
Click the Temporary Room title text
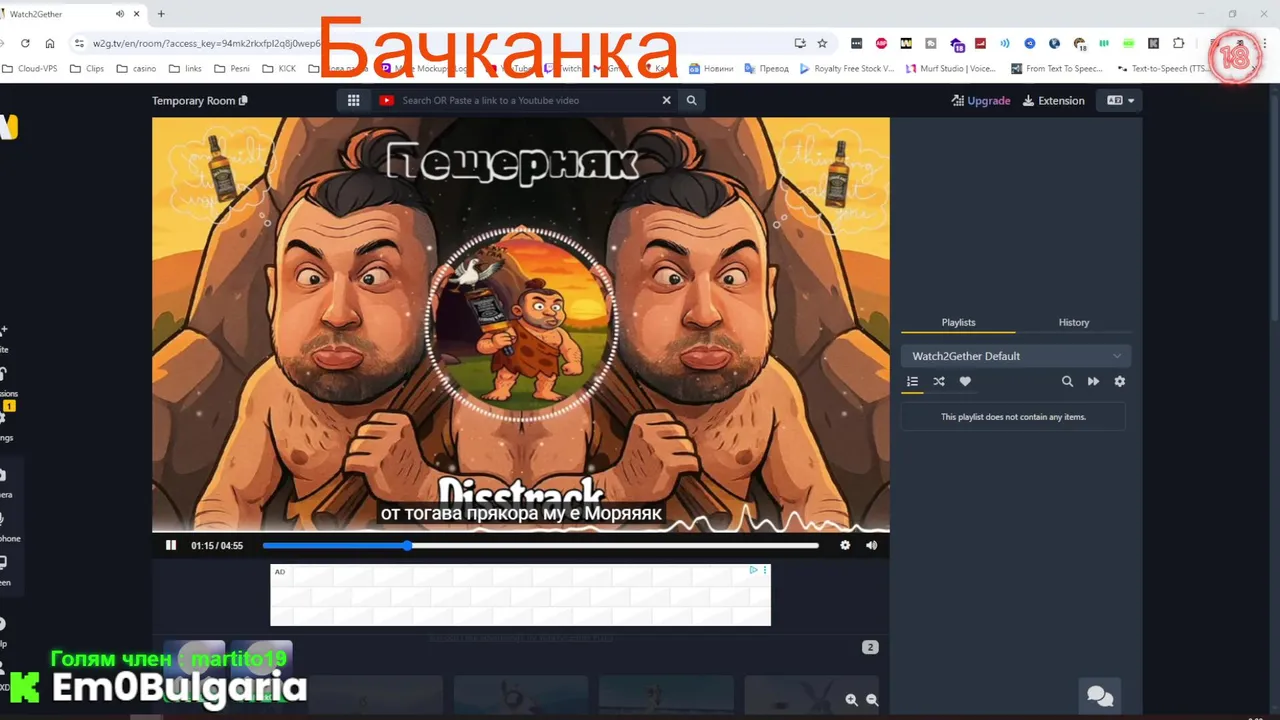click(193, 100)
